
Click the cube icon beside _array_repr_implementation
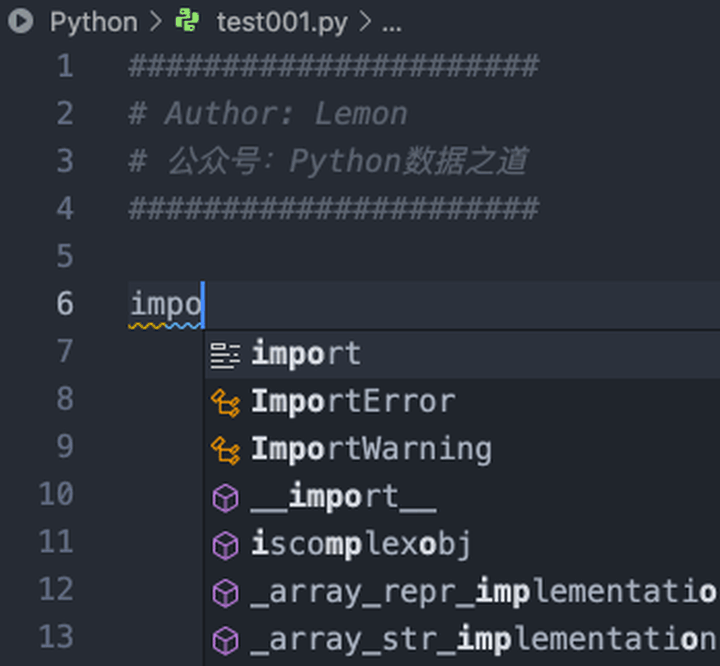pyautogui.click(x=226, y=592)
